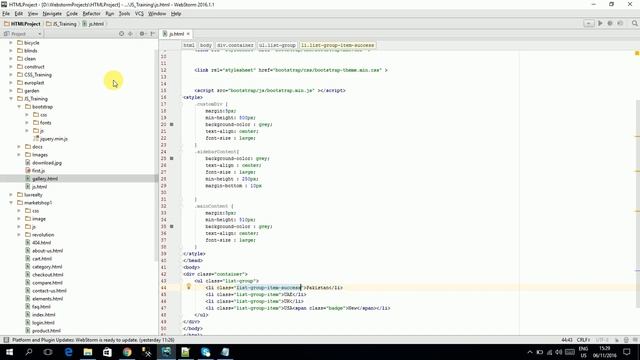Click the Scroll from Source target icon
The height and width of the screenshot is (360, 640).
tap(121, 34)
